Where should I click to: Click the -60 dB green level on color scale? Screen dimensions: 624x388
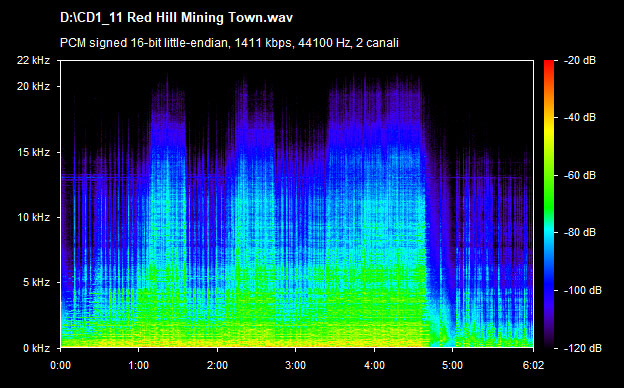pyautogui.click(x=549, y=175)
